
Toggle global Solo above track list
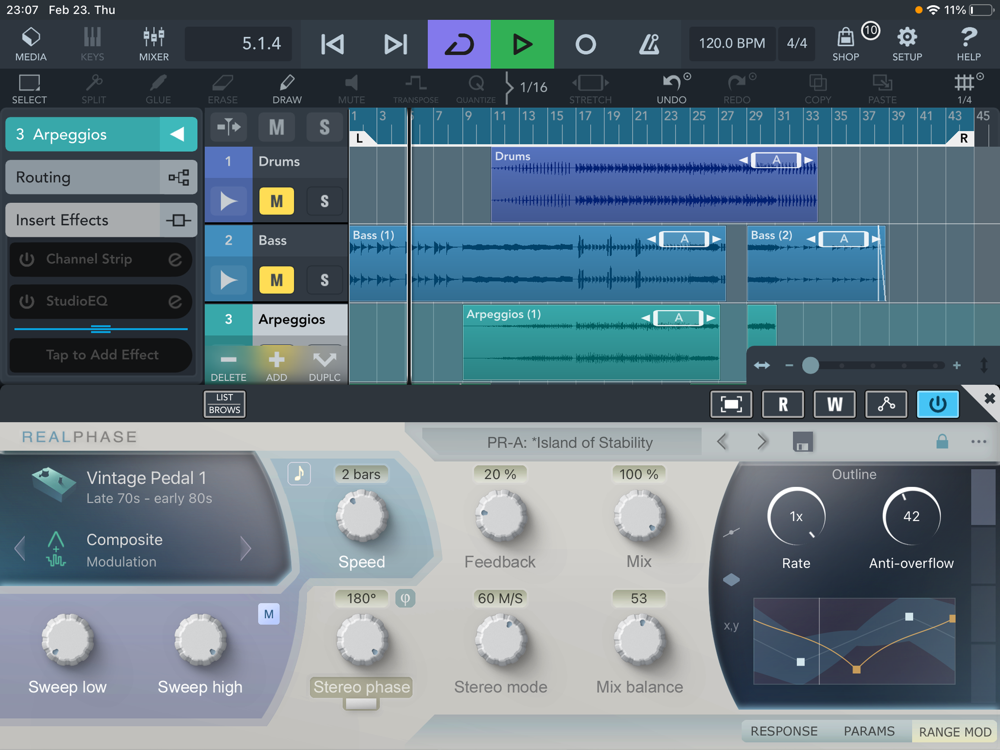click(324, 127)
